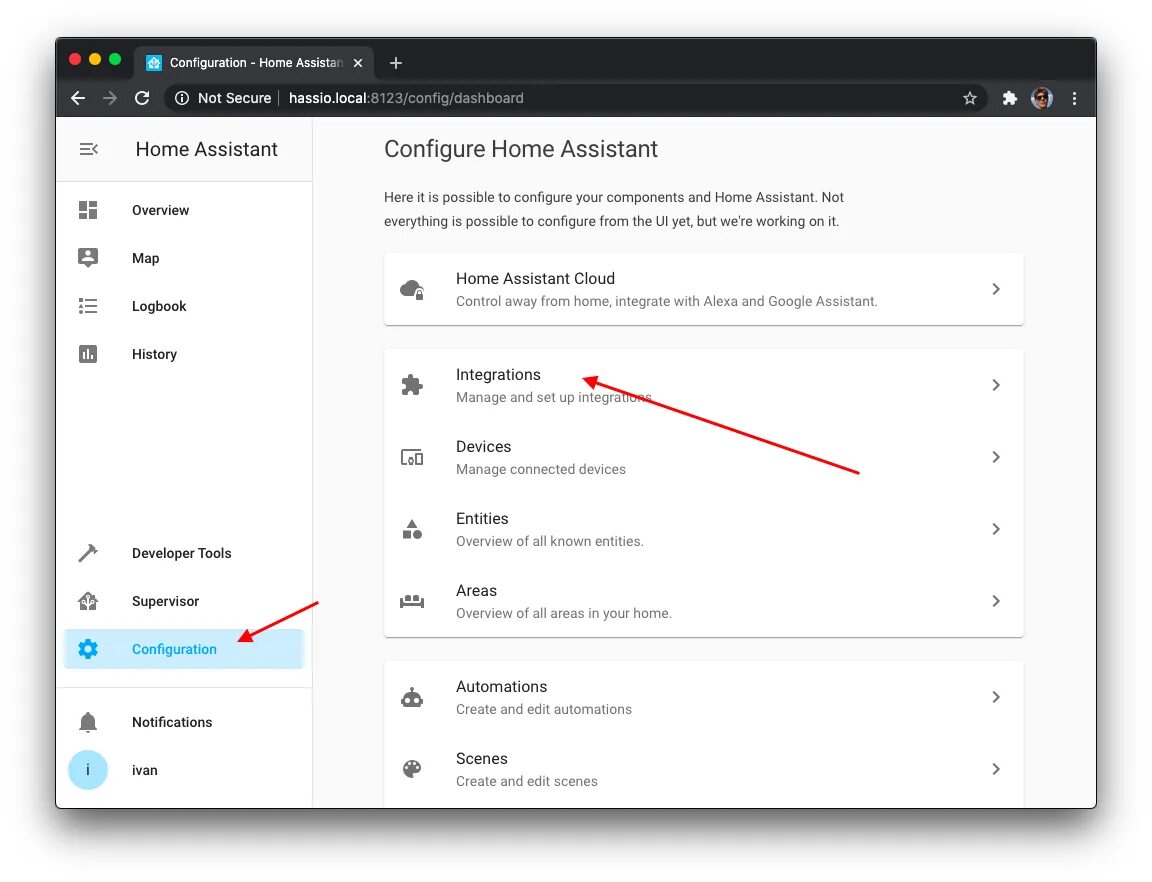The height and width of the screenshot is (882, 1152).
Task: Open the Devices entry
Action: tap(704, 457)
